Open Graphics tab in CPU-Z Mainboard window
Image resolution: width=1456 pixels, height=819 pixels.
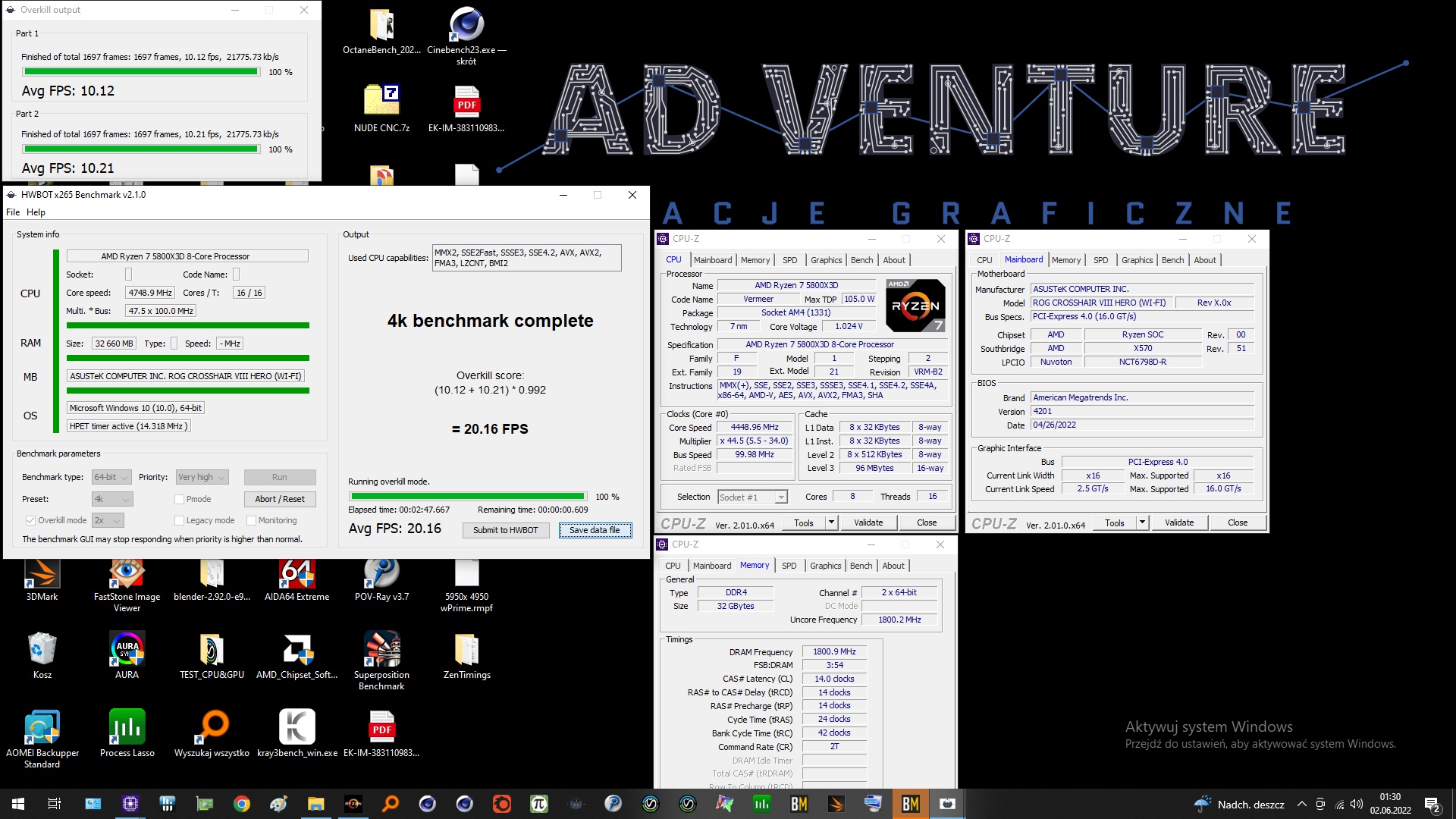1137,260
